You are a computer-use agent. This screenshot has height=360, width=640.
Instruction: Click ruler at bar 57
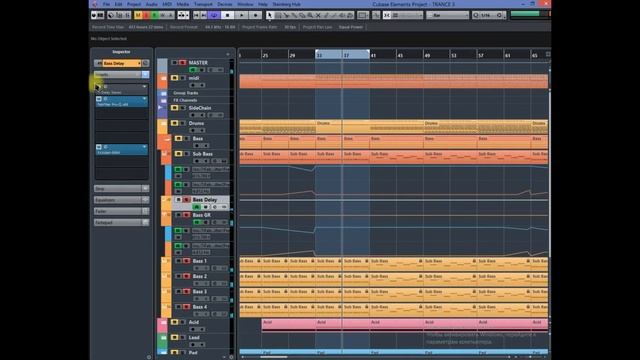pos(481,55)
